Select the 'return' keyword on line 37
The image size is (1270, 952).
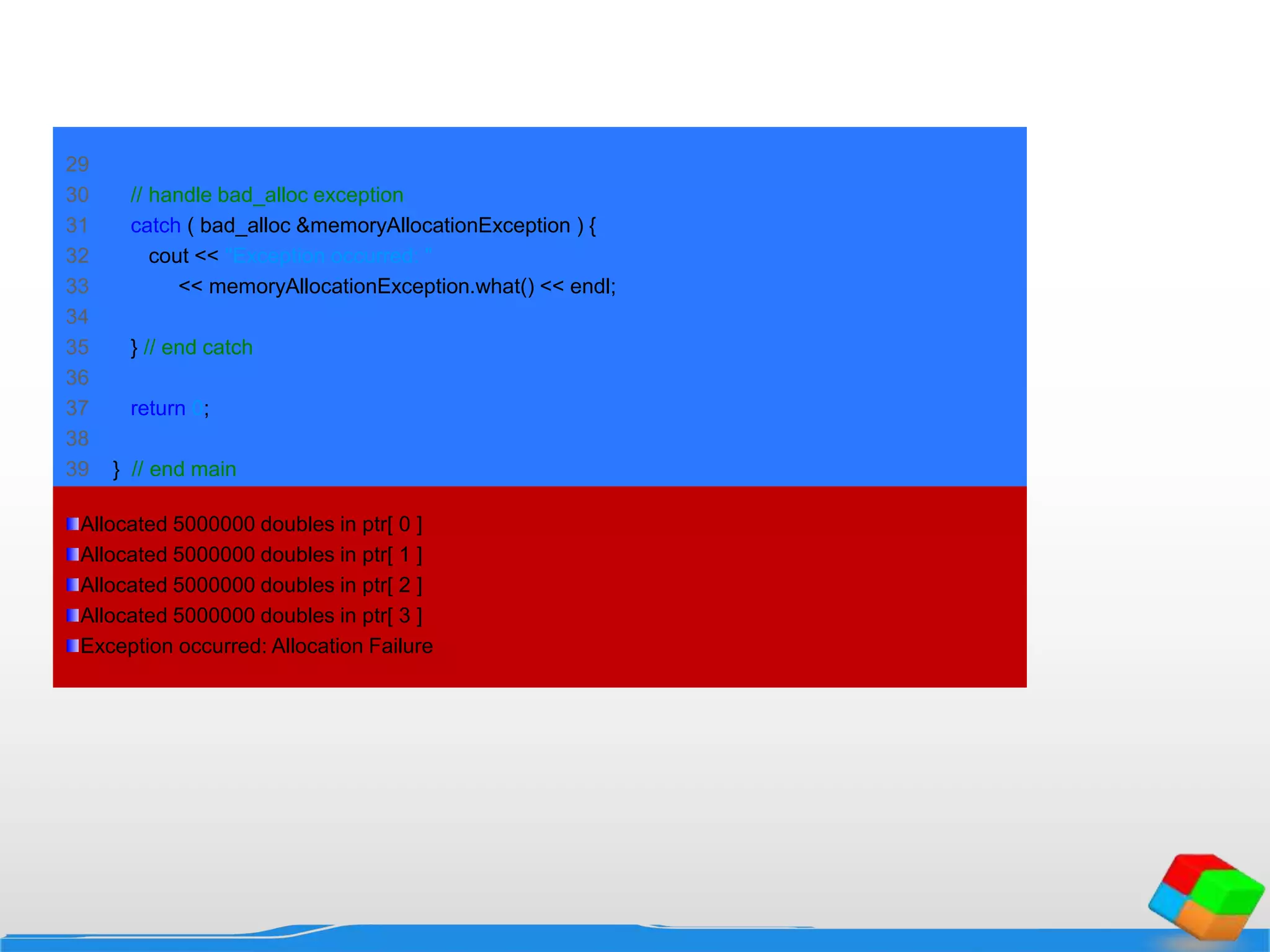coord(158,408)
